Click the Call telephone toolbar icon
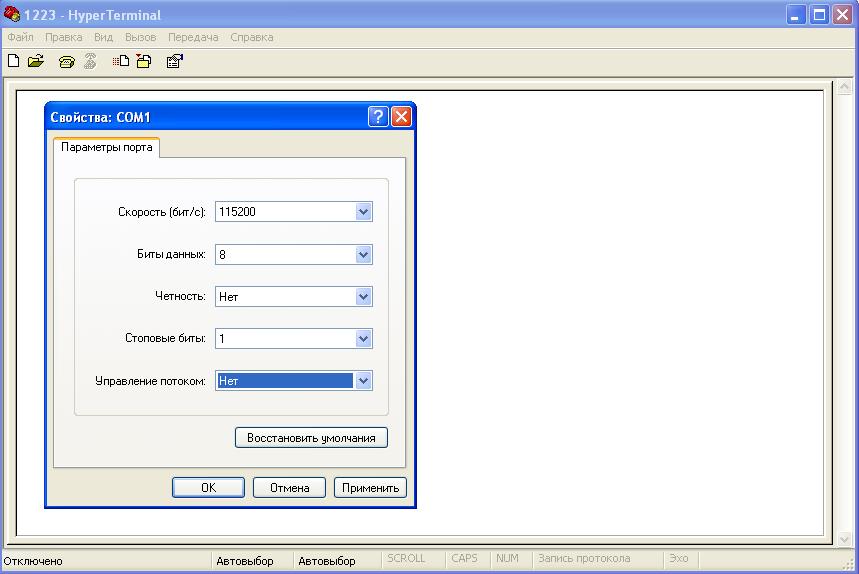 coord(66,61)
